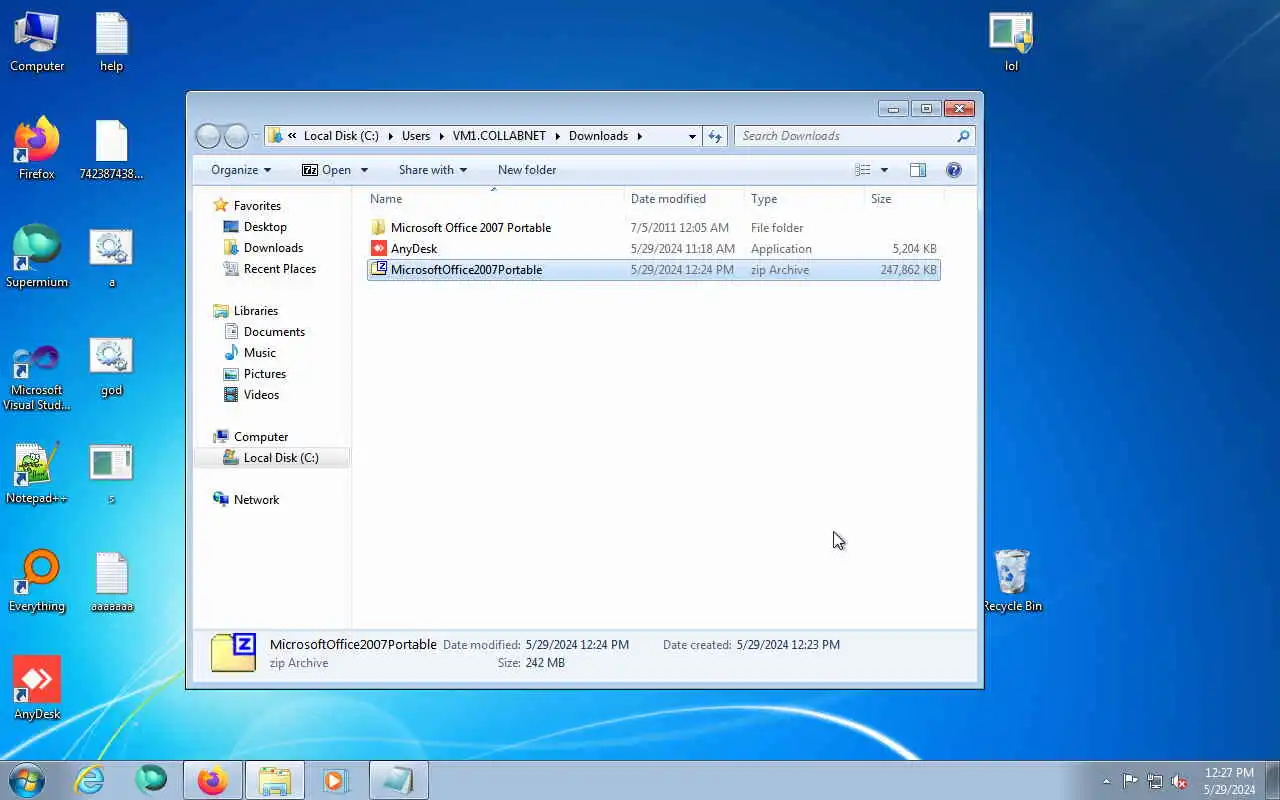
Task: Select desktop file named 'a'
Action: click(x=111, y=257)
